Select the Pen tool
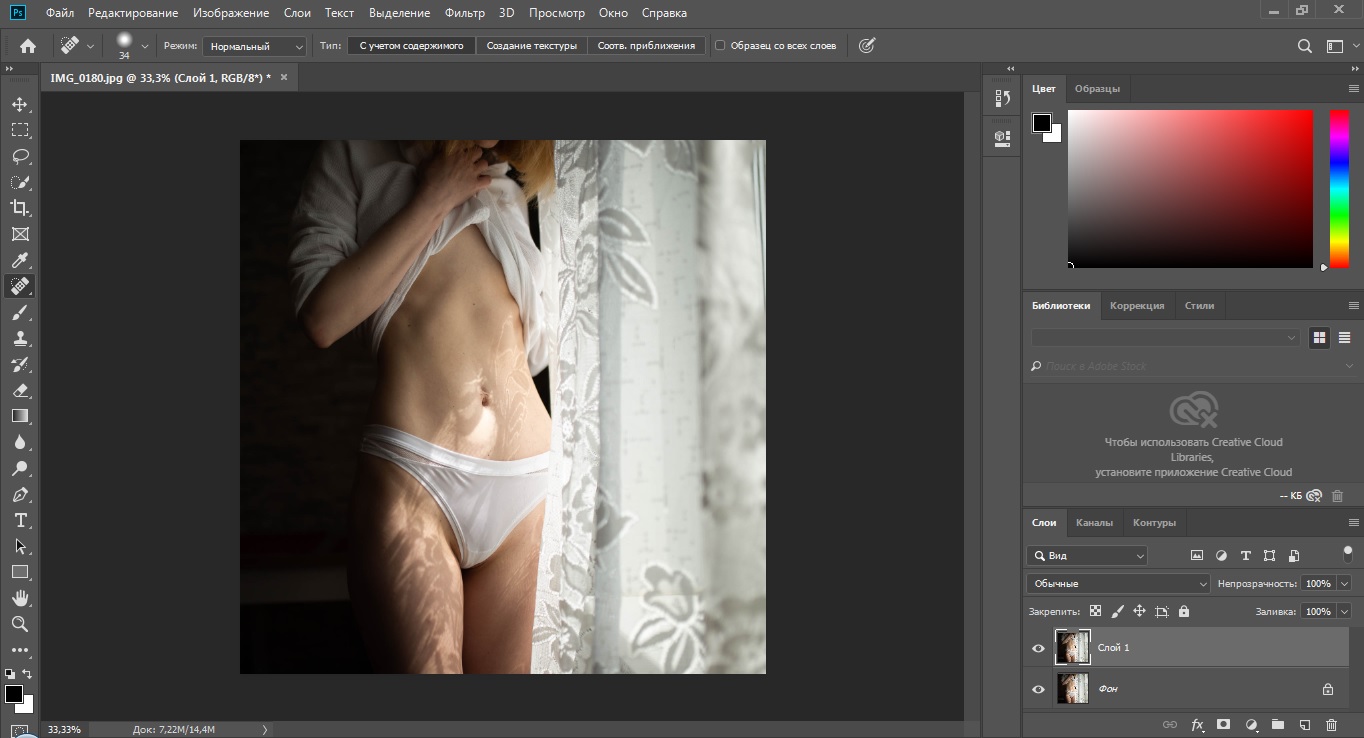Viewport: 1364px width, 738px height. click(20, 494)
